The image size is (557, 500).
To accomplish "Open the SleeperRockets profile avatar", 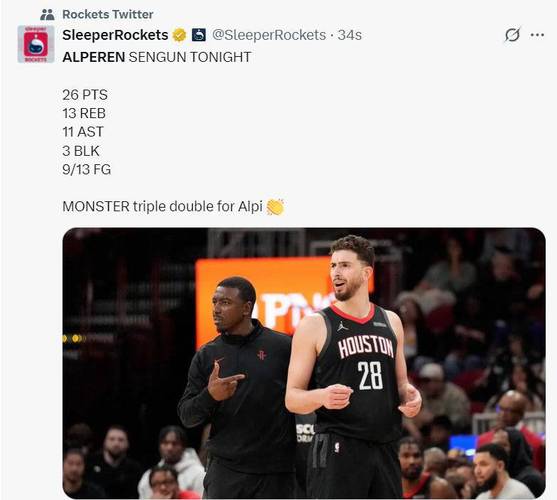I will click(36, 44).
